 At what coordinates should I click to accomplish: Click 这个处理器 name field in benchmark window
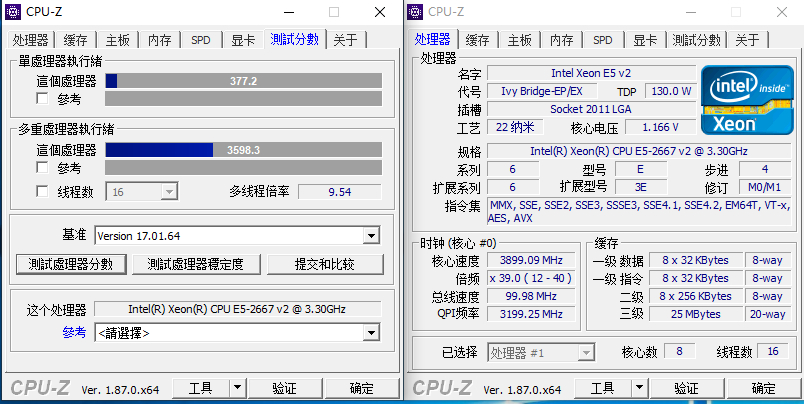click(237, 309)
